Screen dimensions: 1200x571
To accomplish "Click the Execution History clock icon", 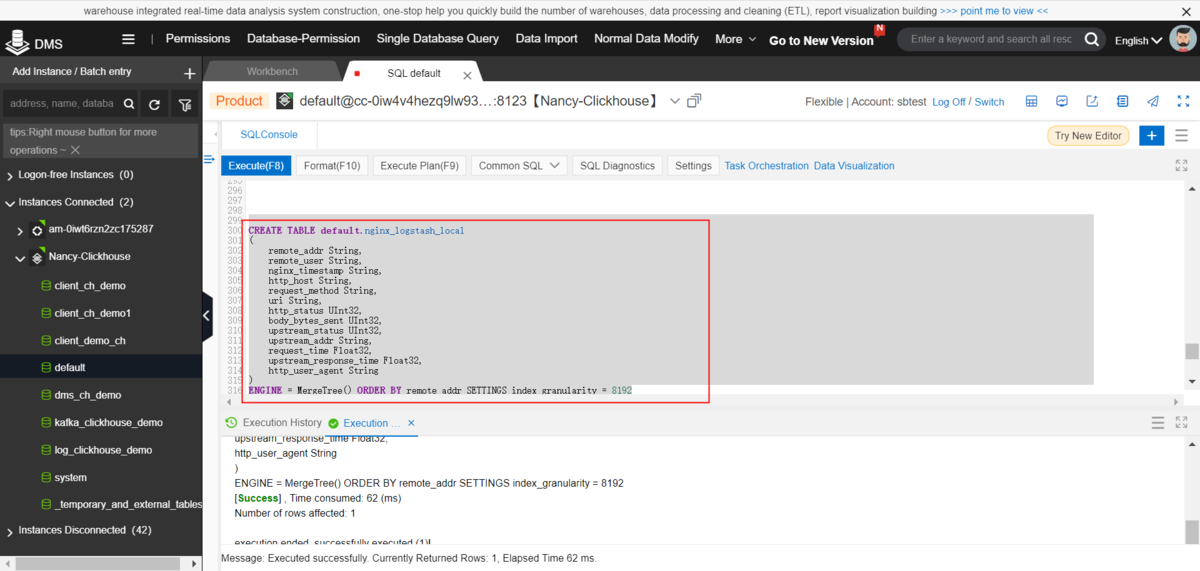I will [232, 423].
